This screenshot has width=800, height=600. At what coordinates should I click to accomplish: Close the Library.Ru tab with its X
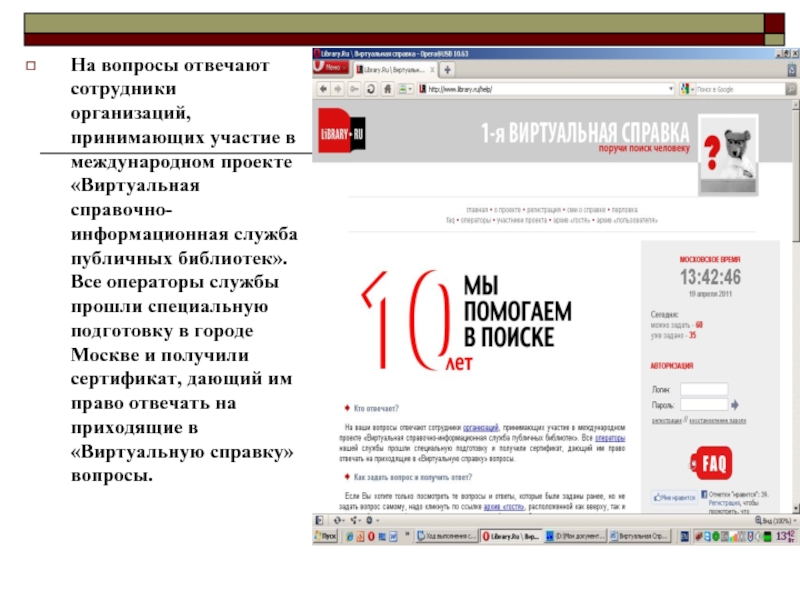coord(432,70)
